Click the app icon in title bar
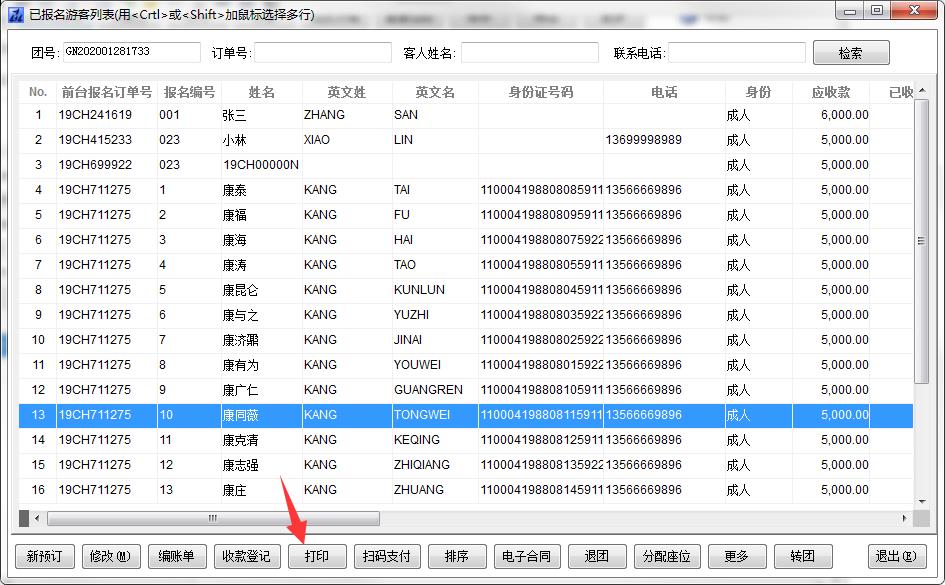Screen dimensions: 945x585 [15, 13]
